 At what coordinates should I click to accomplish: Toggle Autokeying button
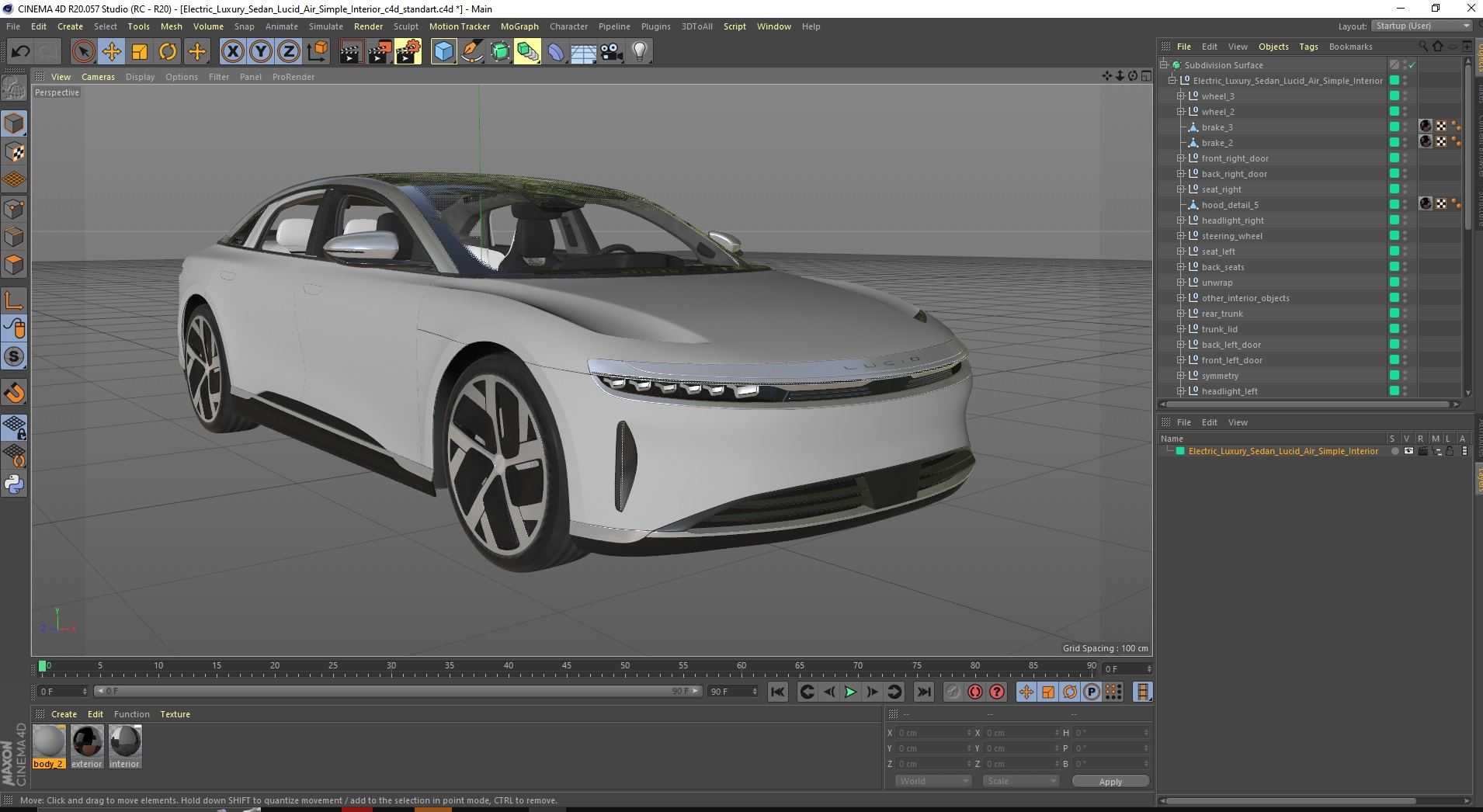975,692
